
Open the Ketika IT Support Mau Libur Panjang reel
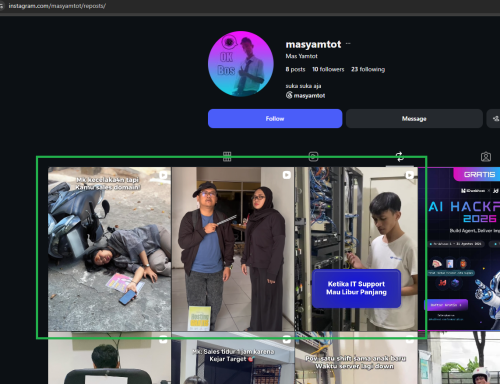tap(356, 249)
